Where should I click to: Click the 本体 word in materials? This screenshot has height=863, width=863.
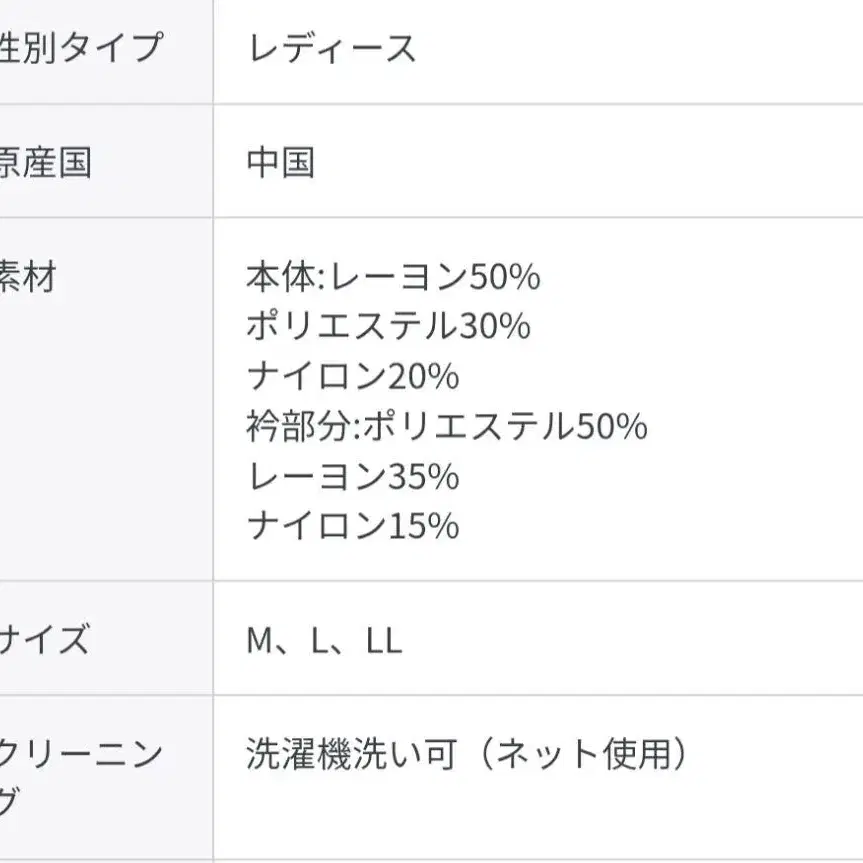click(282, 277)
